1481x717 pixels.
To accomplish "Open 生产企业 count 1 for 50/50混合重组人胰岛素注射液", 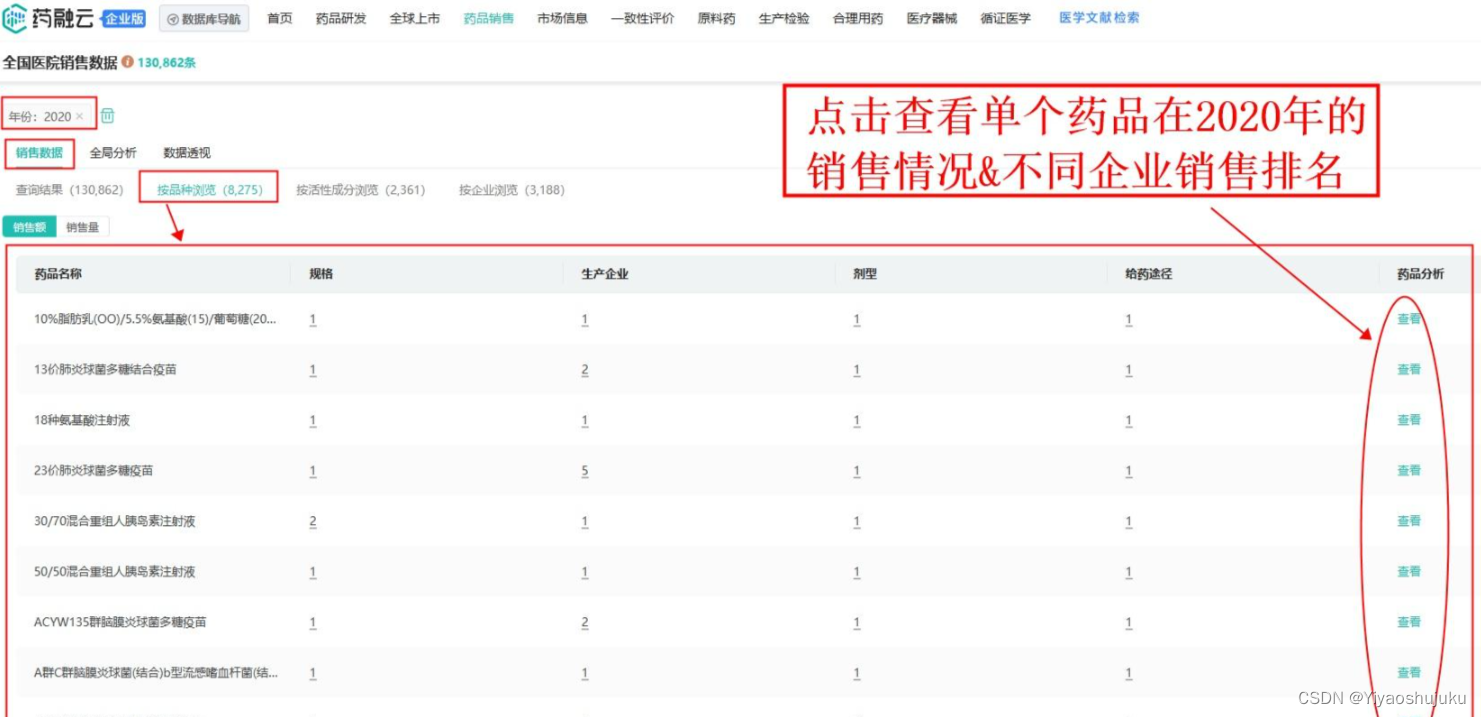I will point(585,572).
